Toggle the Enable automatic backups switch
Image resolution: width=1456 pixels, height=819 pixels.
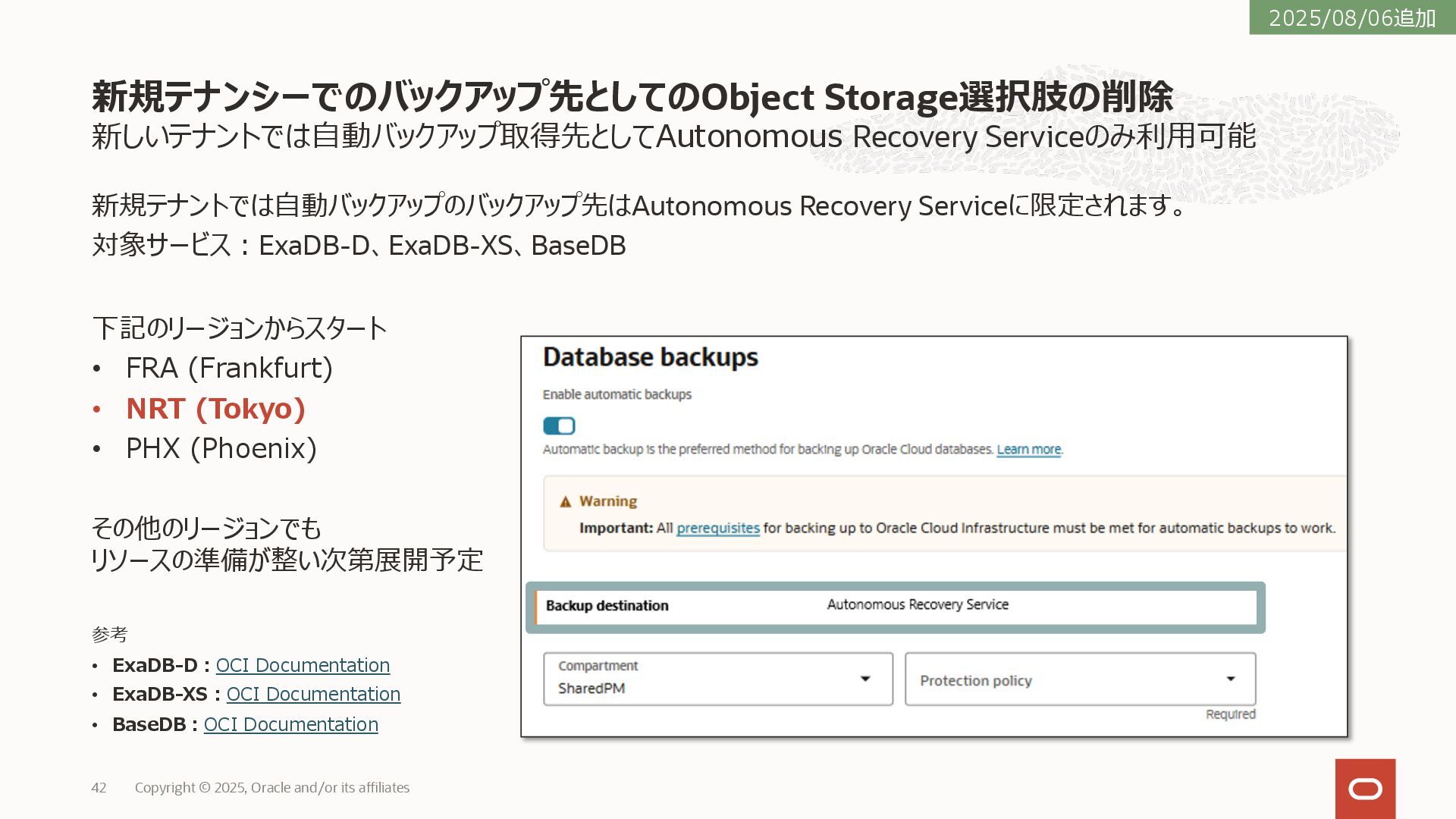click(x=559, y=425)
